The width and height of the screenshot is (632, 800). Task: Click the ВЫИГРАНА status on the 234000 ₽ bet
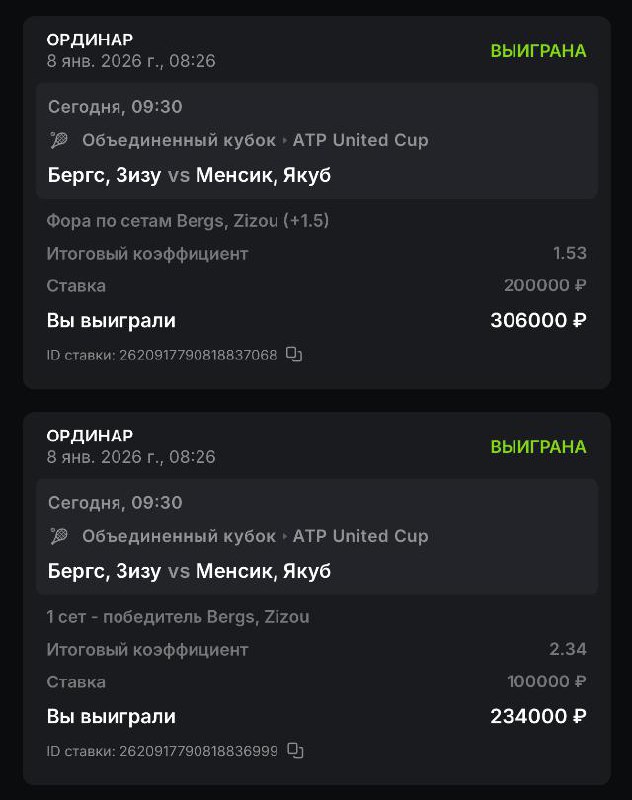pos(538,446)
